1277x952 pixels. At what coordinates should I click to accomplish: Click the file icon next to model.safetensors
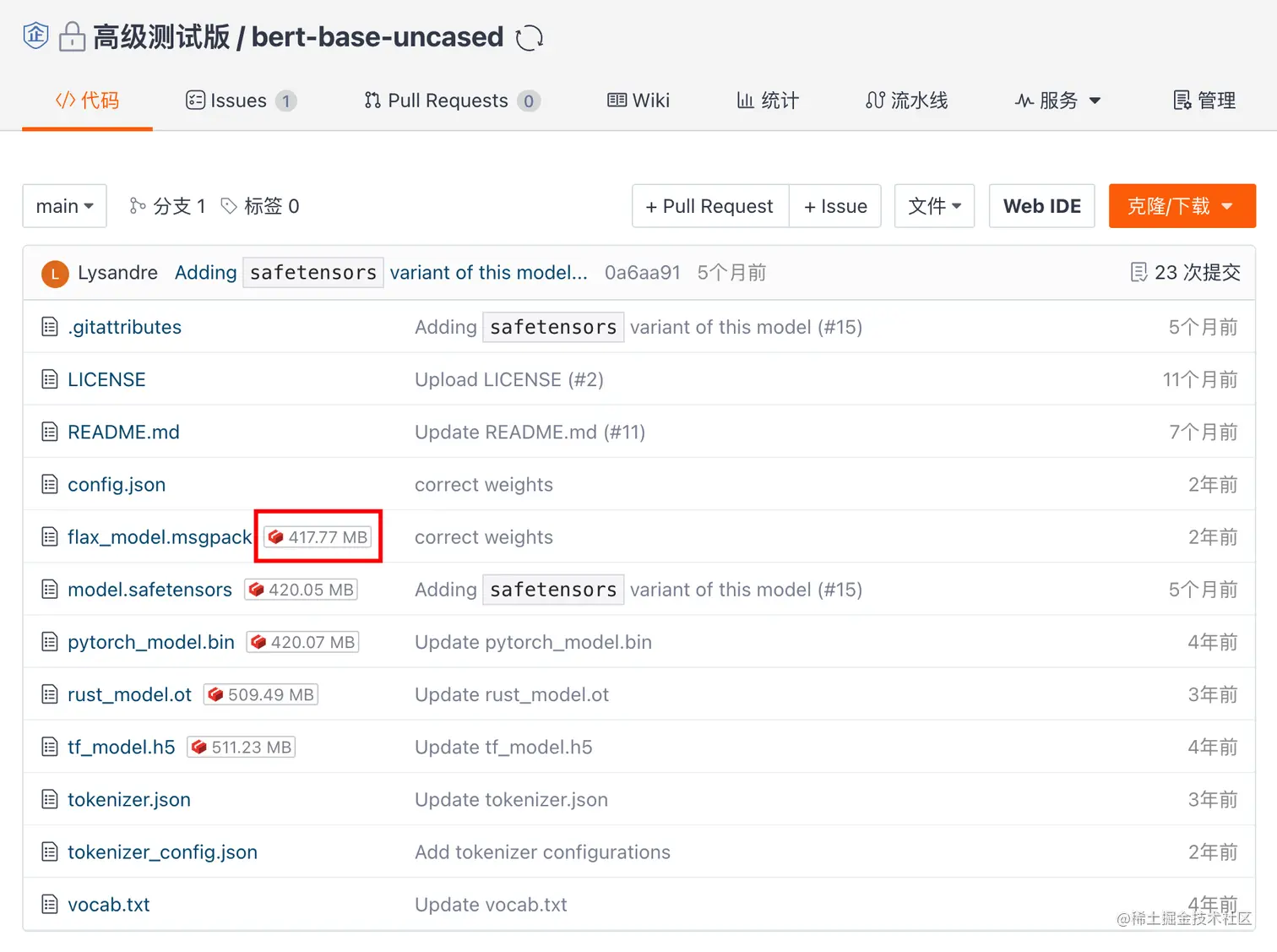coord(50,590)
